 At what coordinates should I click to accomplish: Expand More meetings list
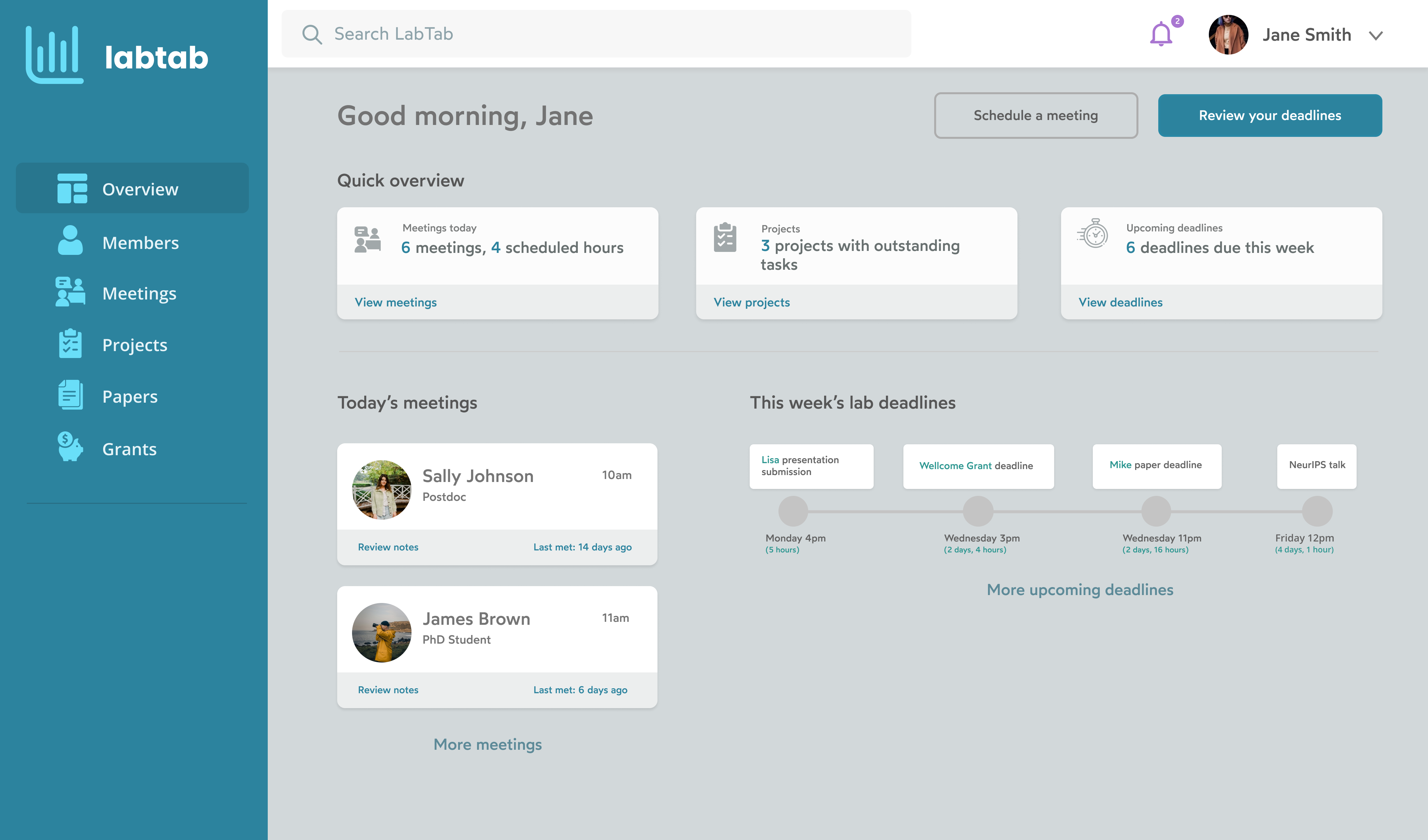click(487, 744)
